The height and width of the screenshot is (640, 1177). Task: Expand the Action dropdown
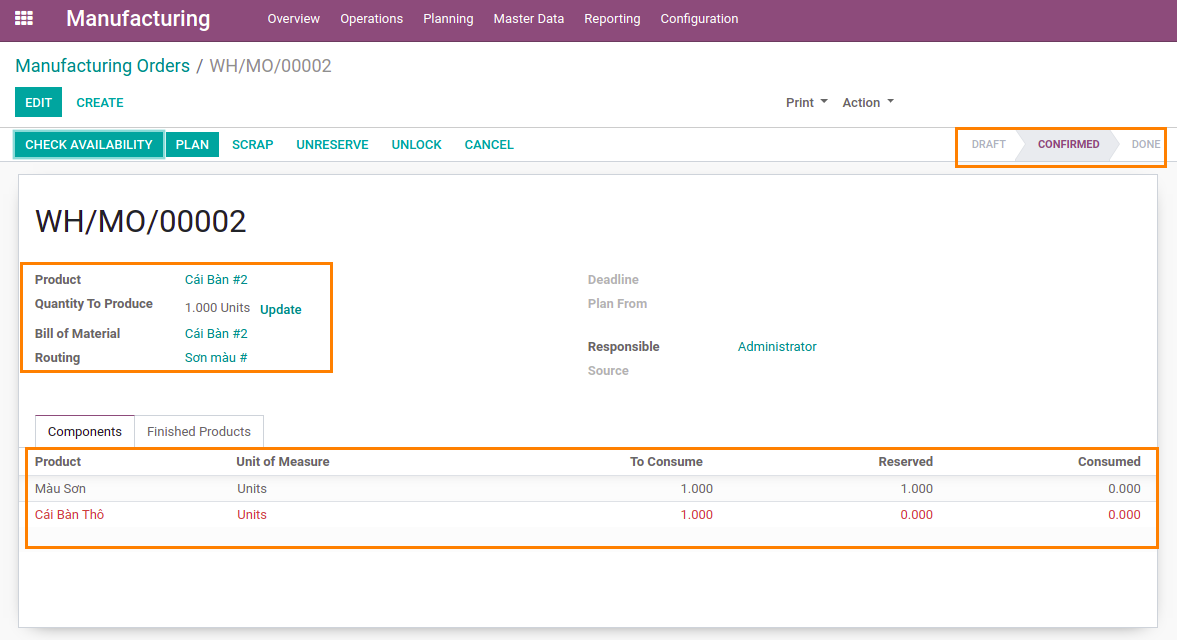868,103
